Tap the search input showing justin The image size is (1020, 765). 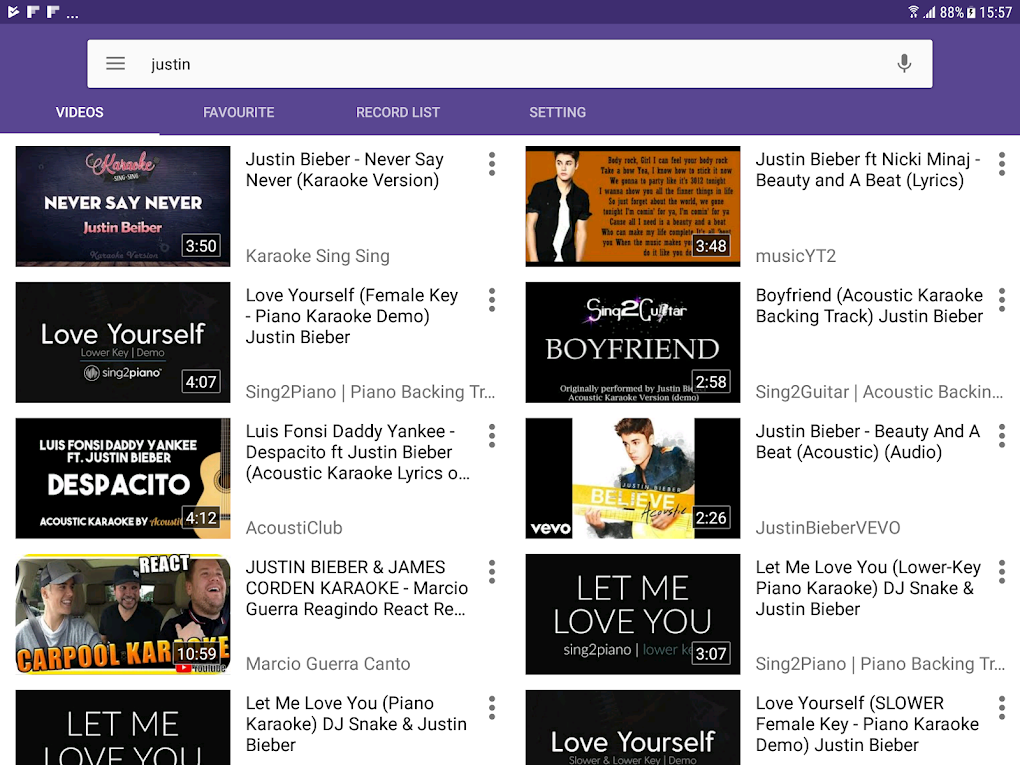click(x=400, y=63)
